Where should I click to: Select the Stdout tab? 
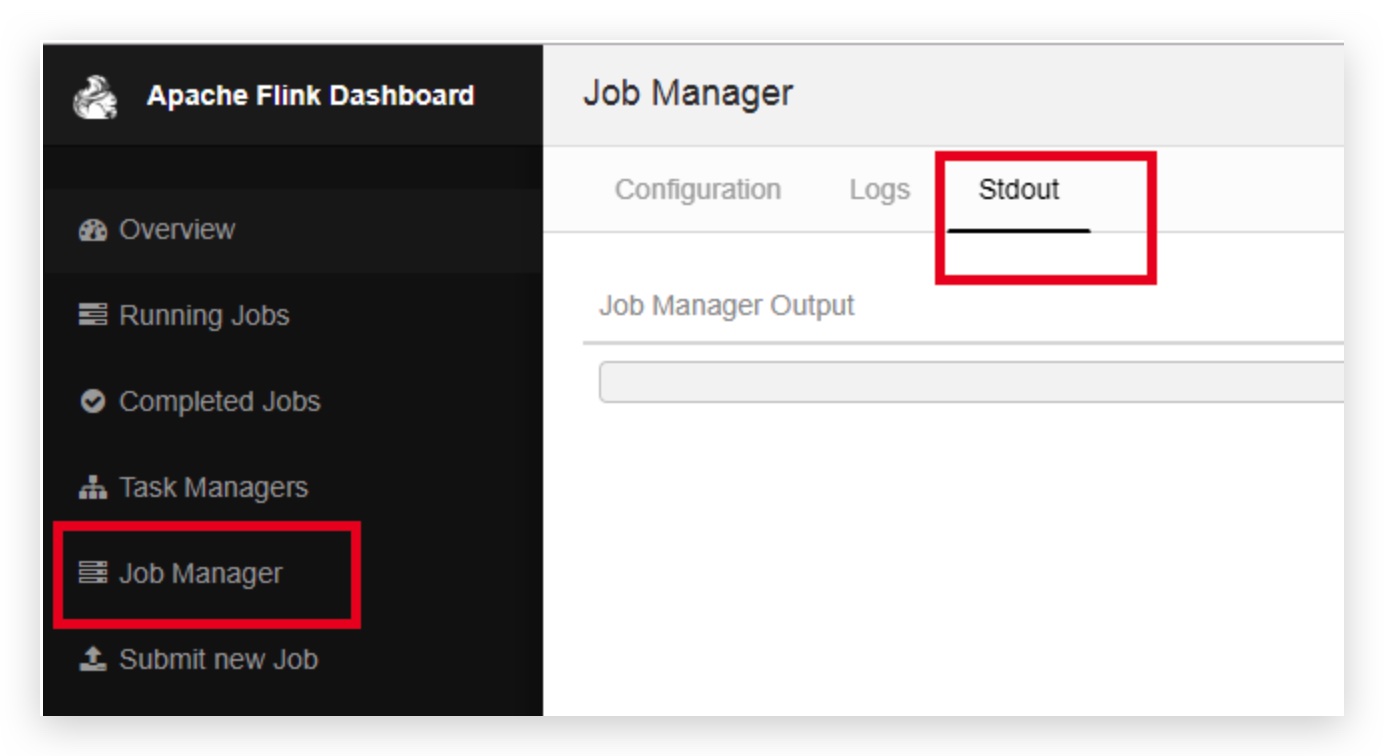tap(1019, 189)
